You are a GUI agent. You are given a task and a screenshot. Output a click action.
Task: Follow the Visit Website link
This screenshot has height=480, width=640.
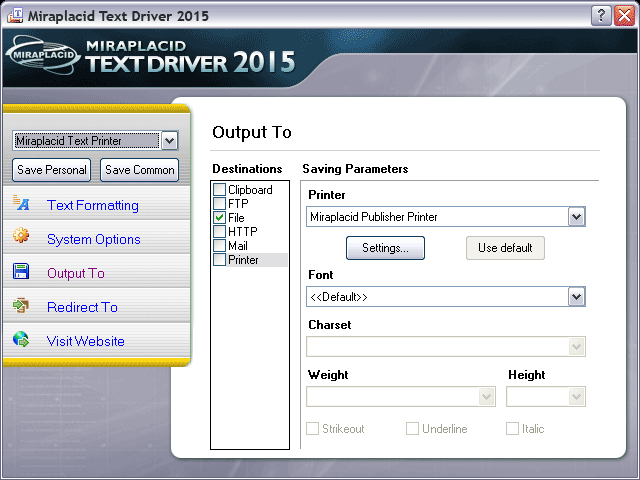point(85,341)
